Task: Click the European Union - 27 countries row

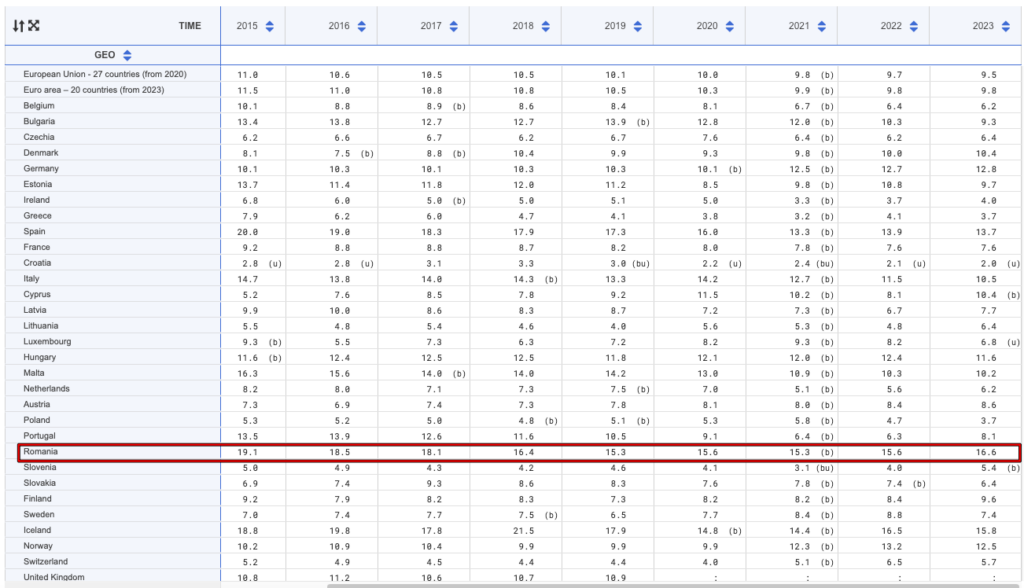Action: pos(105,74)
